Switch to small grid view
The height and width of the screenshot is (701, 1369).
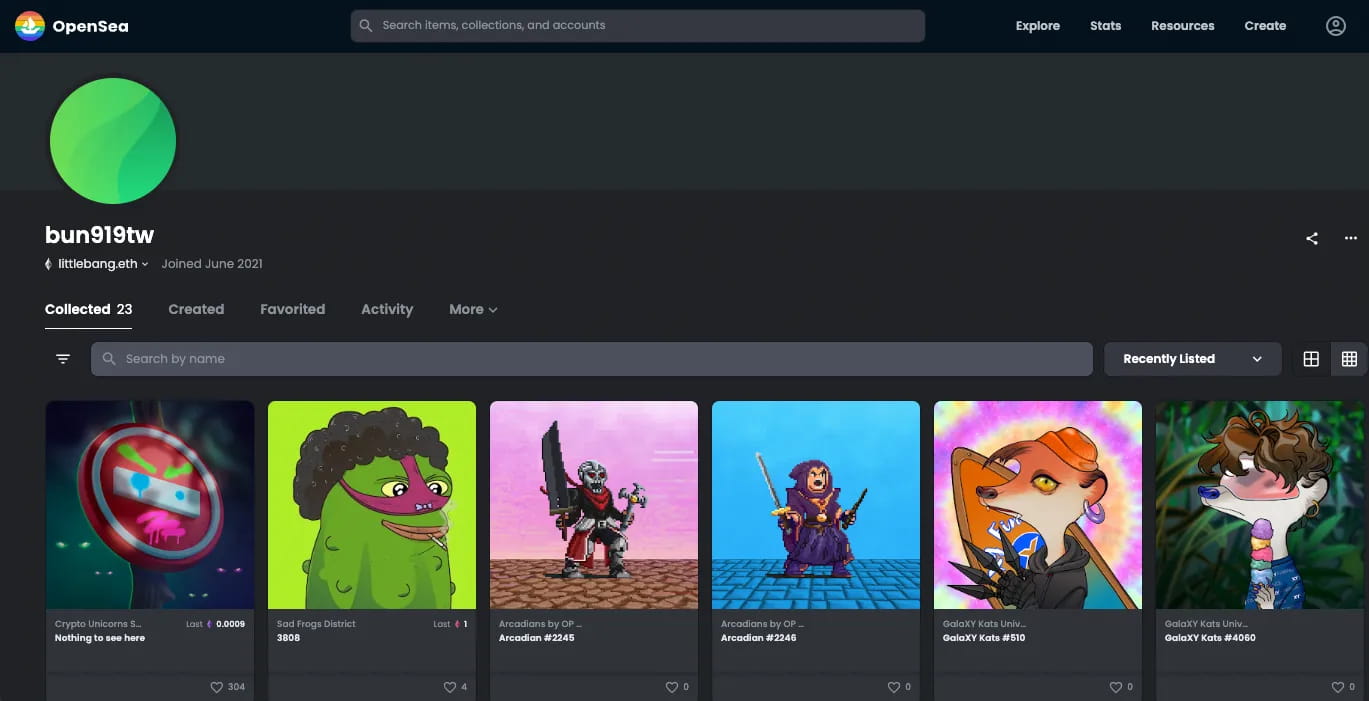pos(1349,359)
